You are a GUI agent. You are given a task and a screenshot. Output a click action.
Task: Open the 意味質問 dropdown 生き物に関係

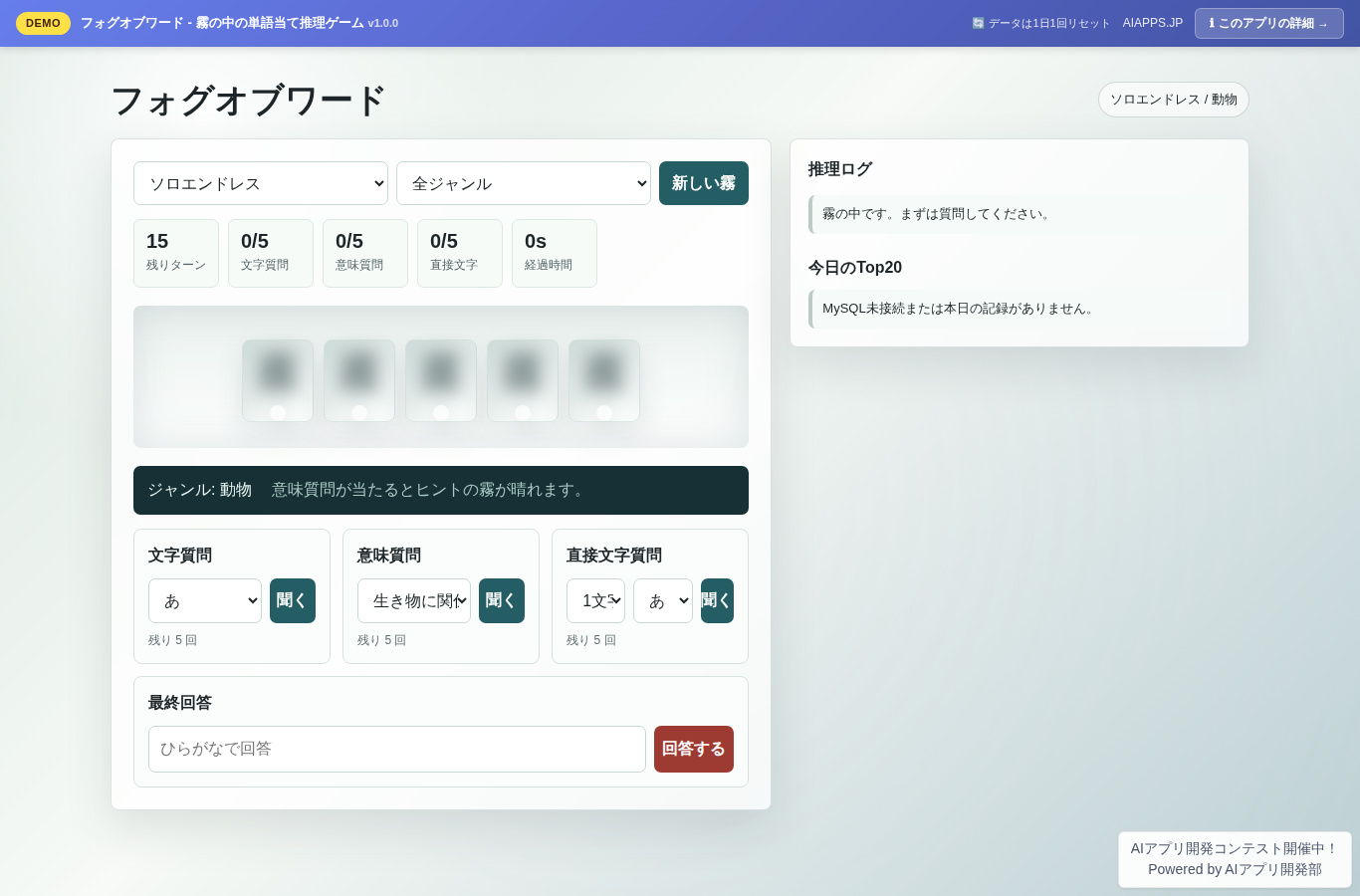(x=414, y=600)
